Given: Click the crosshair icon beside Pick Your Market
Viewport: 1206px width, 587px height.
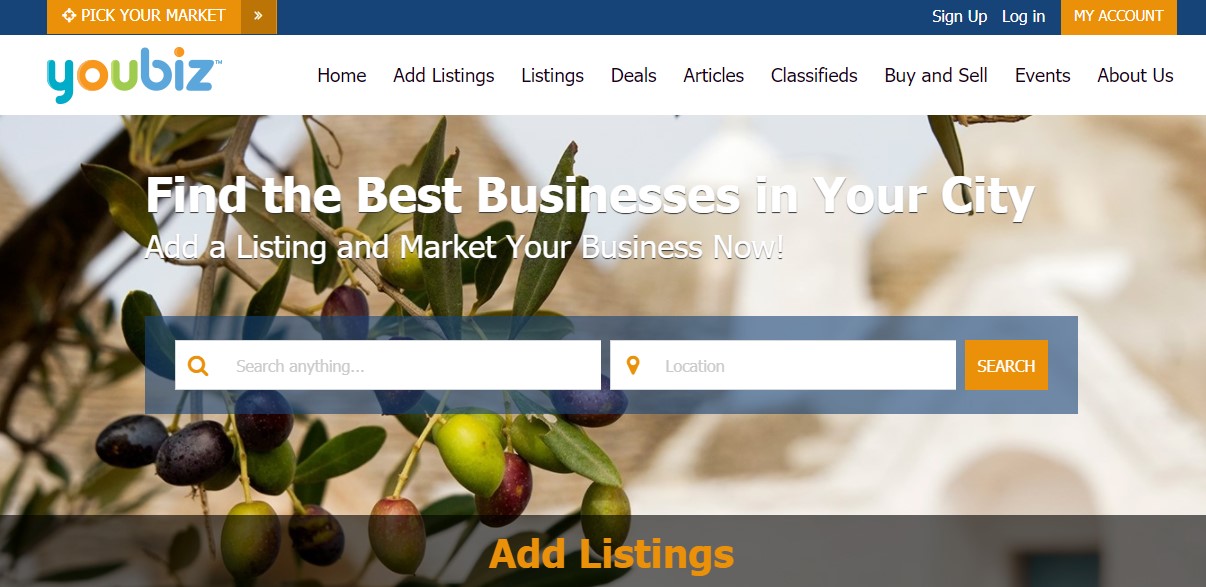Looking at the screenshot, I should 69,16.
